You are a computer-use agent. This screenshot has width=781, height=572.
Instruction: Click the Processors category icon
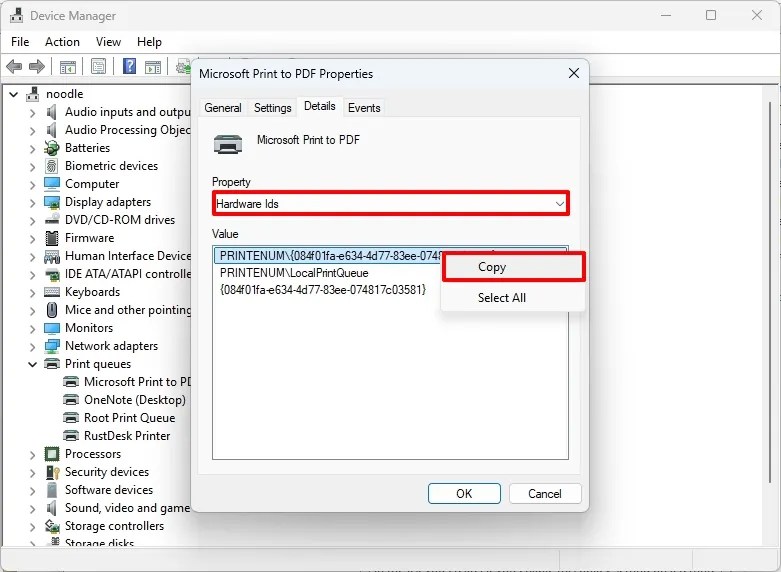[52, 454]
